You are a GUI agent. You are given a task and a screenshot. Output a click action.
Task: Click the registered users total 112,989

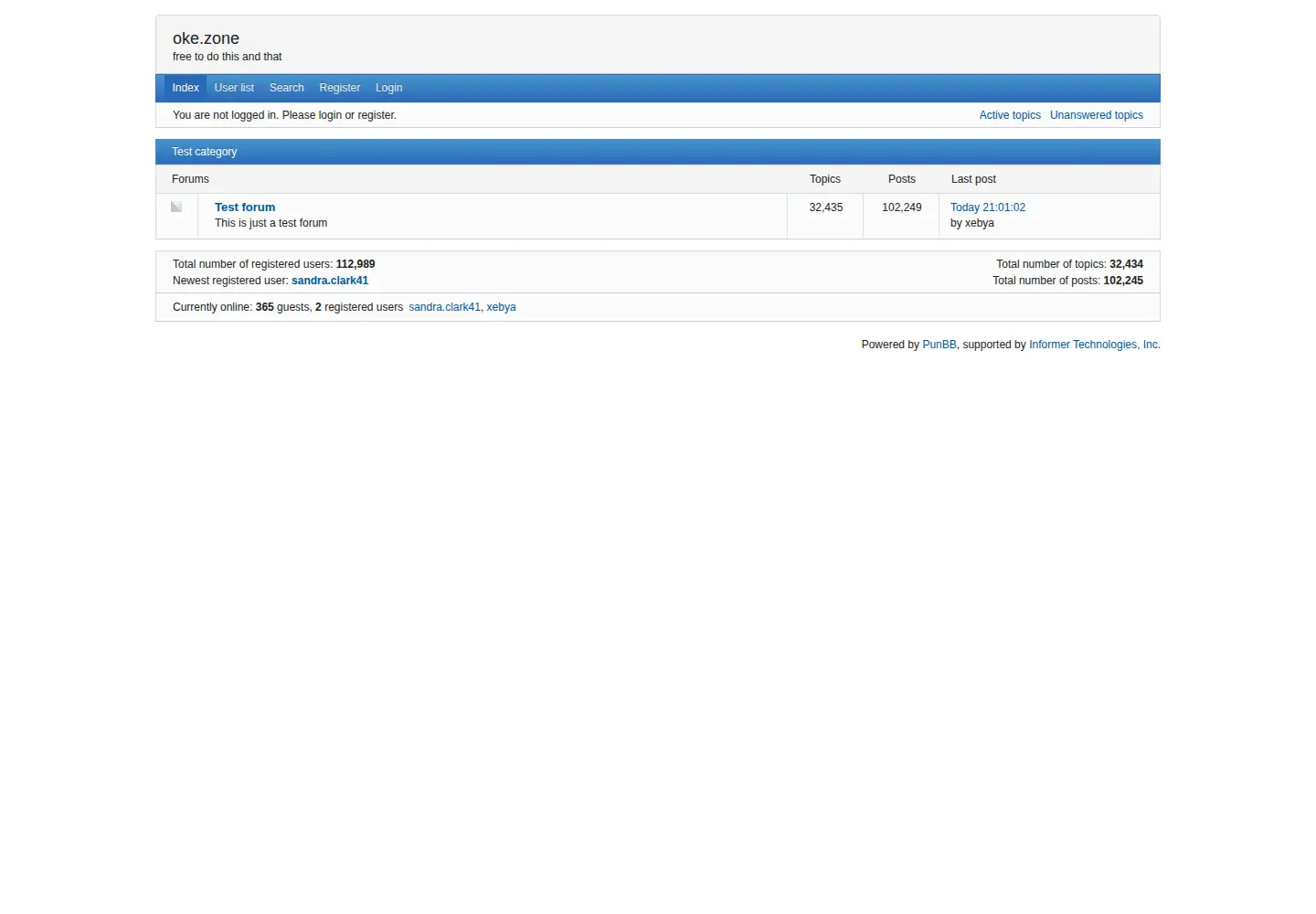click(x=356, y=264)
